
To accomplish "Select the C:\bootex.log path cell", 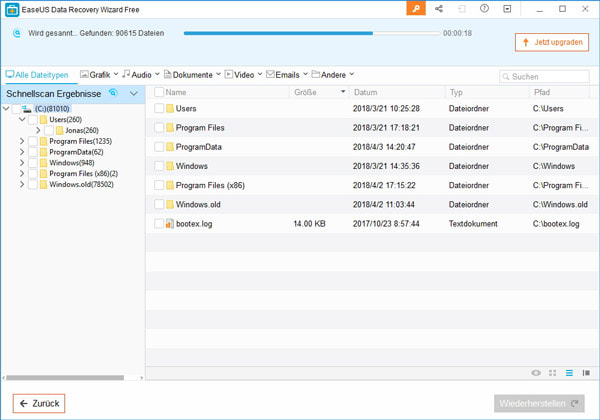I will tap(556, 224).
